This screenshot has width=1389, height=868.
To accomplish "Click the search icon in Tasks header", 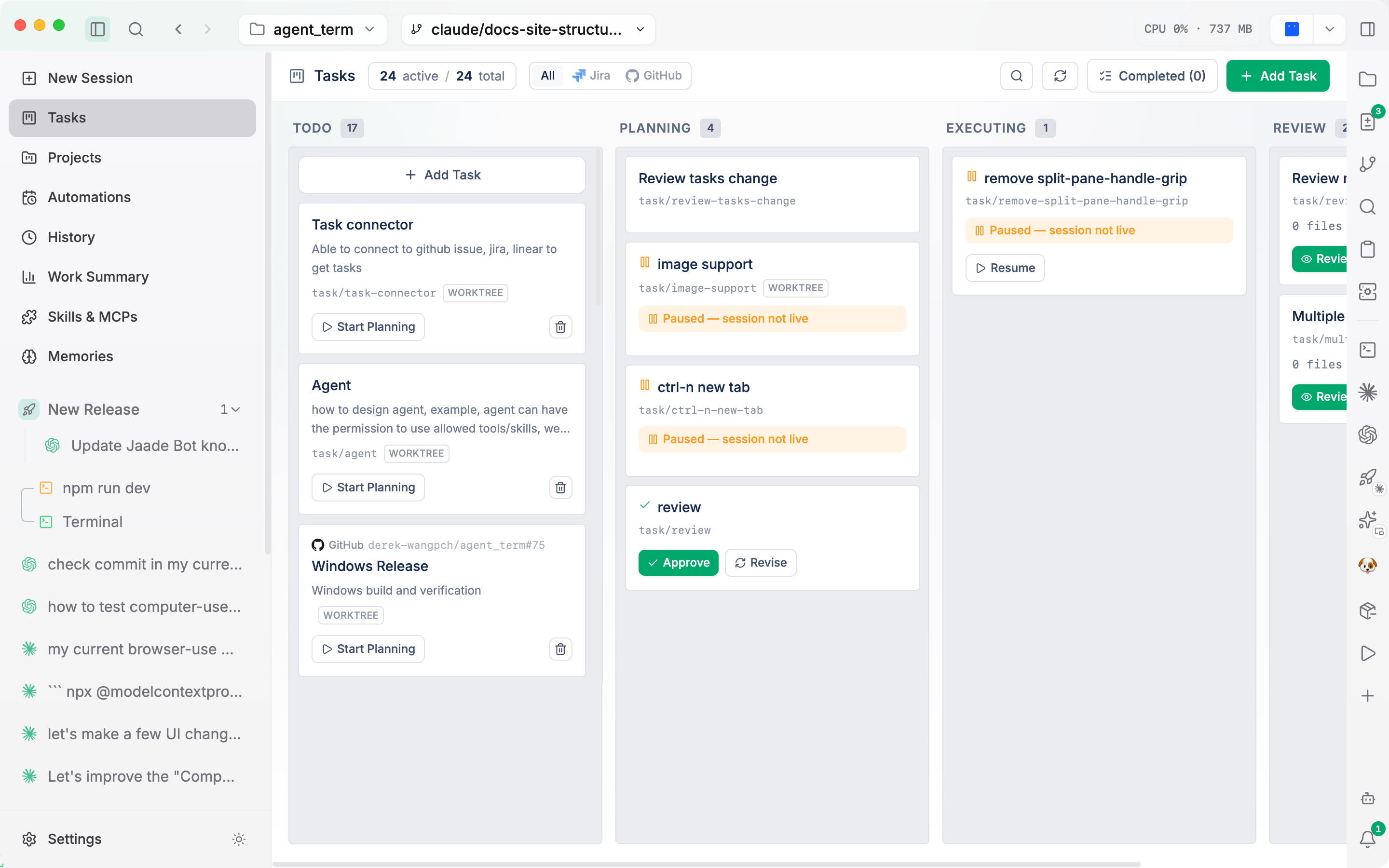I will point(1017,76).
